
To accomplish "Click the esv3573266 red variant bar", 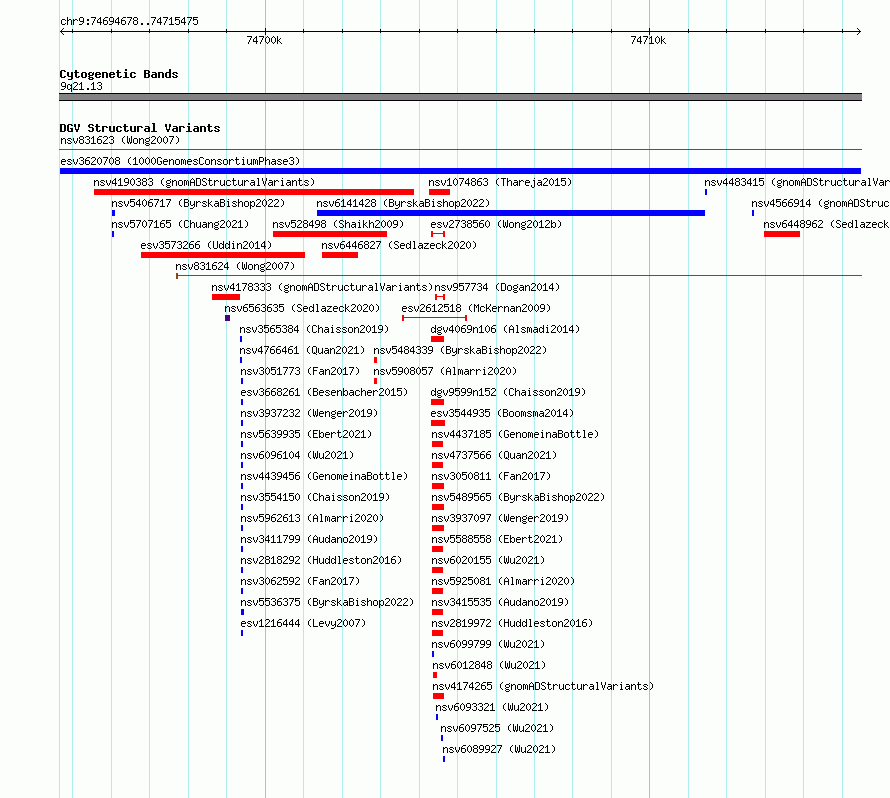I will [223, 255].
